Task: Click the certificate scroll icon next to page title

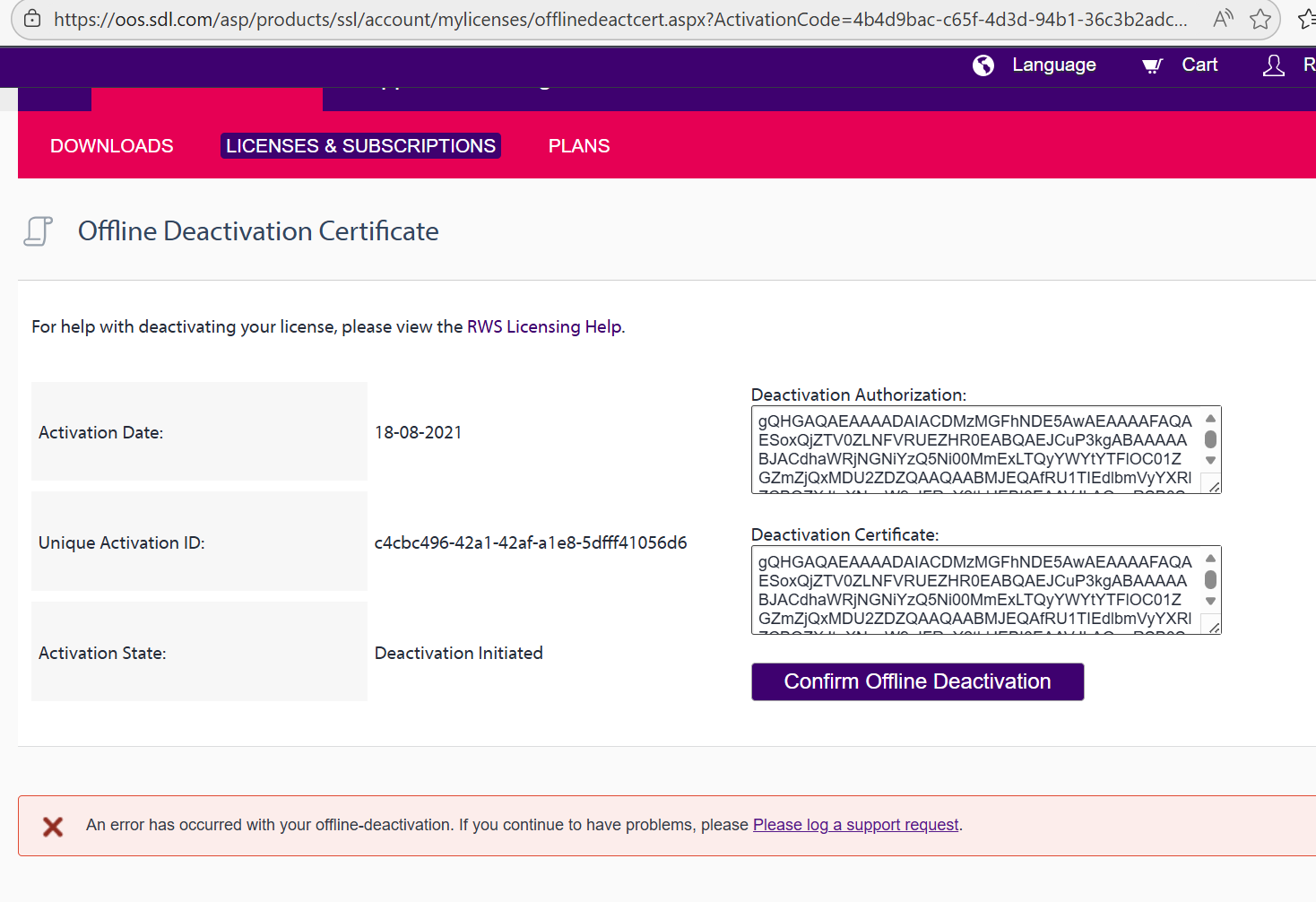Action: pyautogui.click(x=37, y=230)
